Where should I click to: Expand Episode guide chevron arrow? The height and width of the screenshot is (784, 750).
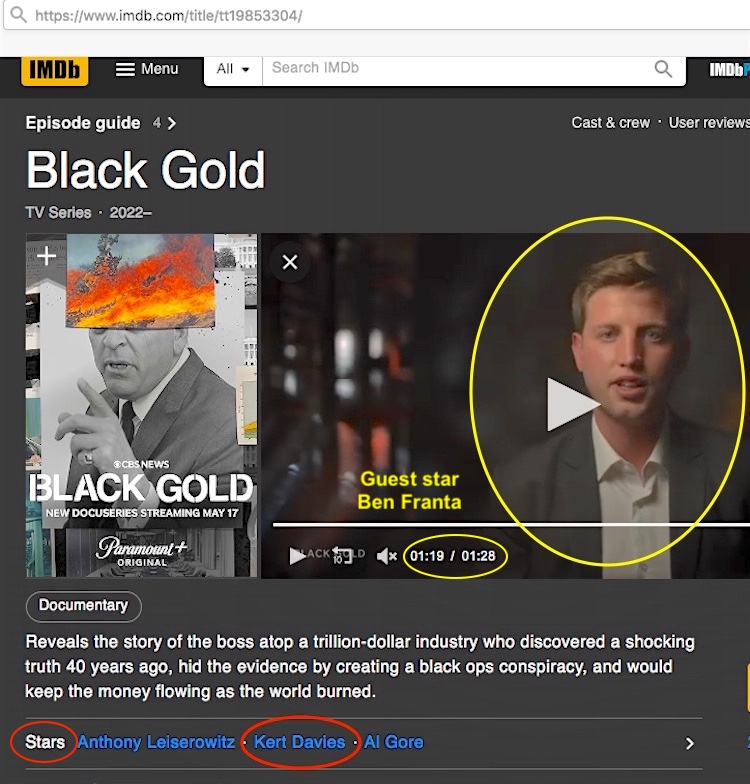click(x=172, y=123)
